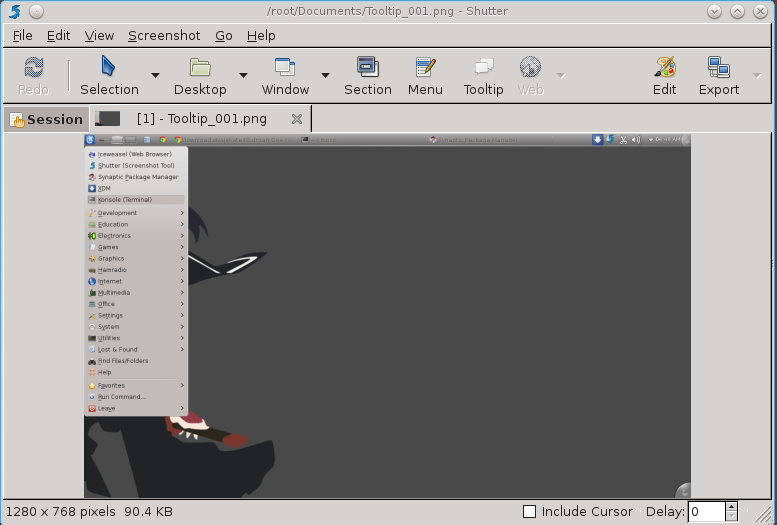Switch to the Session tab
Image resolution: width=777 pixels, height=525 pixels.
point(46,119)
